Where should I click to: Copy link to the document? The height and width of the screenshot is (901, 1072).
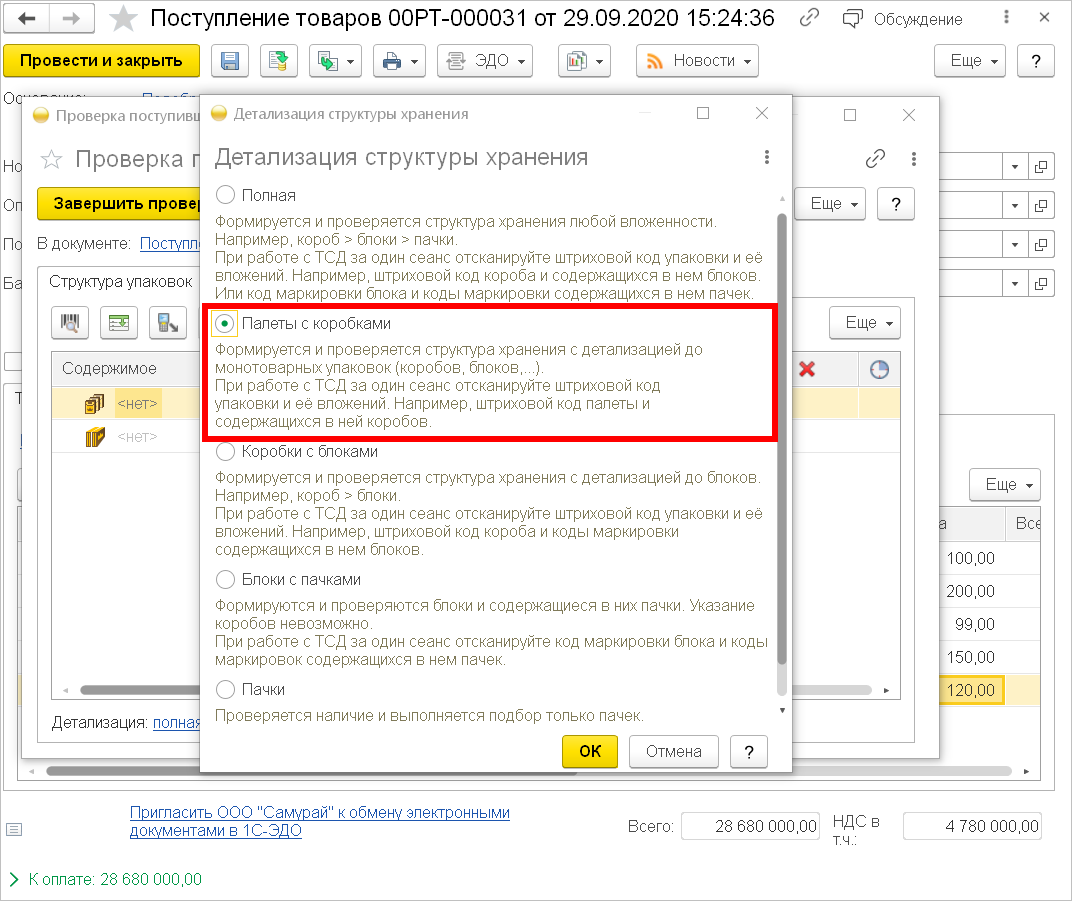point(809,18)
